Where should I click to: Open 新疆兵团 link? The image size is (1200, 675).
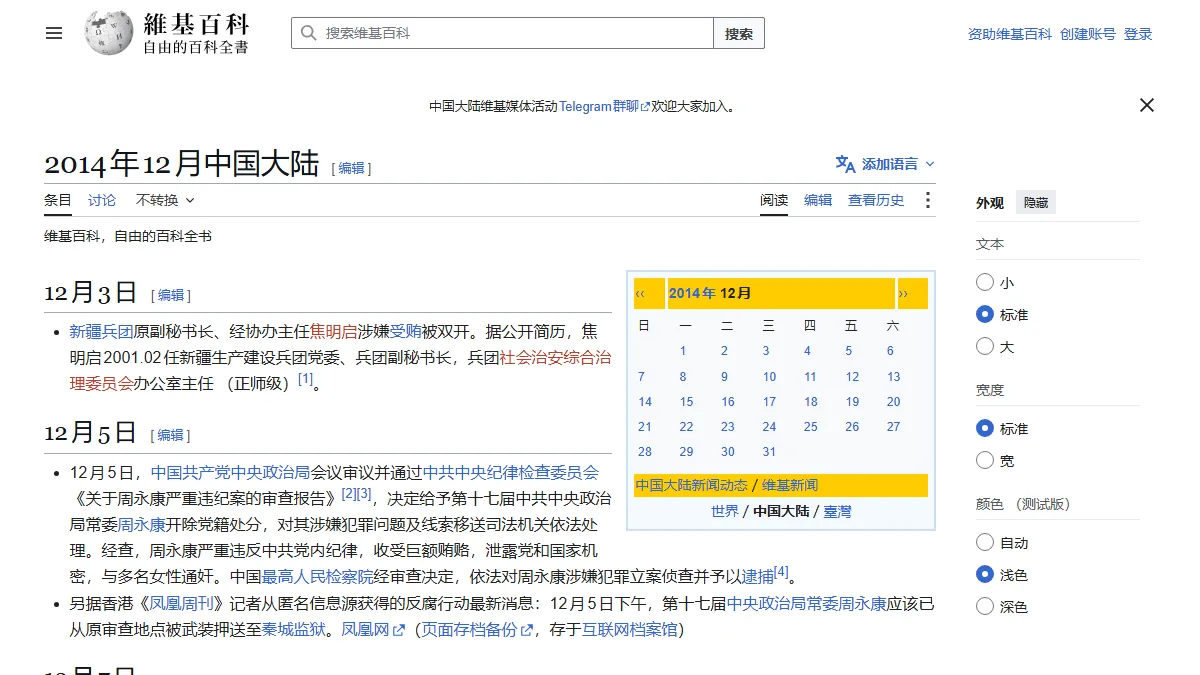point(101,331)
